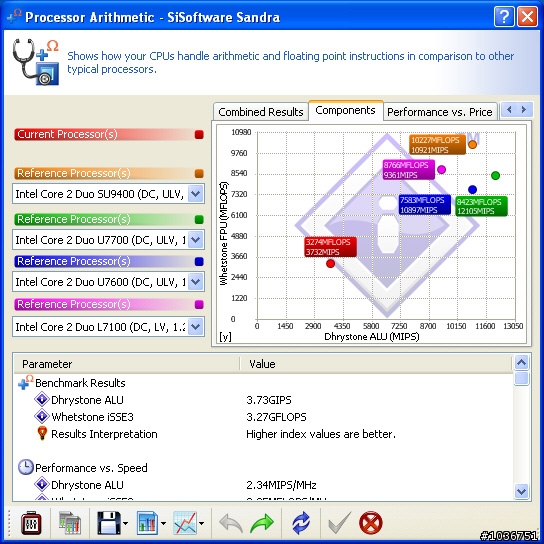Click the tab scroll left arrow
This screenshot has height=544, width=544.
click(509, 110)
